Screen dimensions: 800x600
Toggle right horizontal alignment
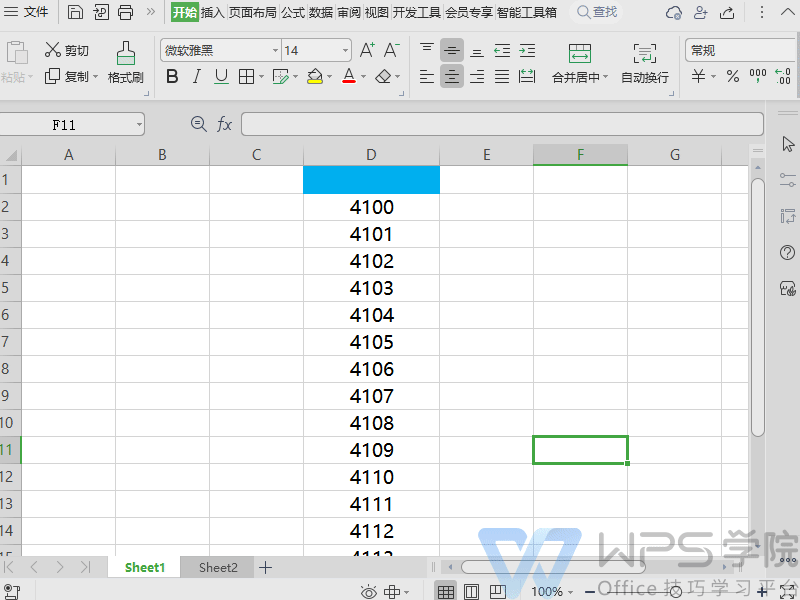477,77
